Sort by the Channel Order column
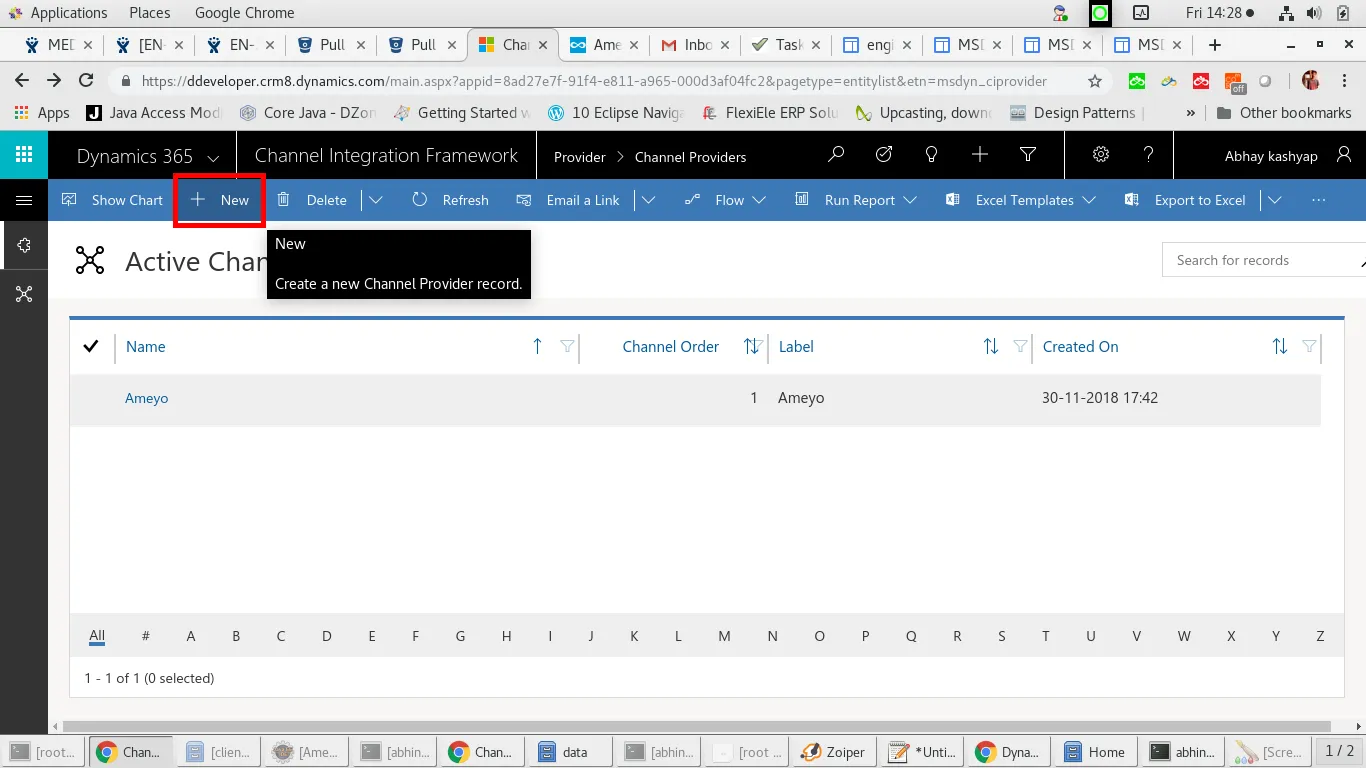Viewport: 1366px width, 768px height. pyautogui.click(x=671, y=347)
